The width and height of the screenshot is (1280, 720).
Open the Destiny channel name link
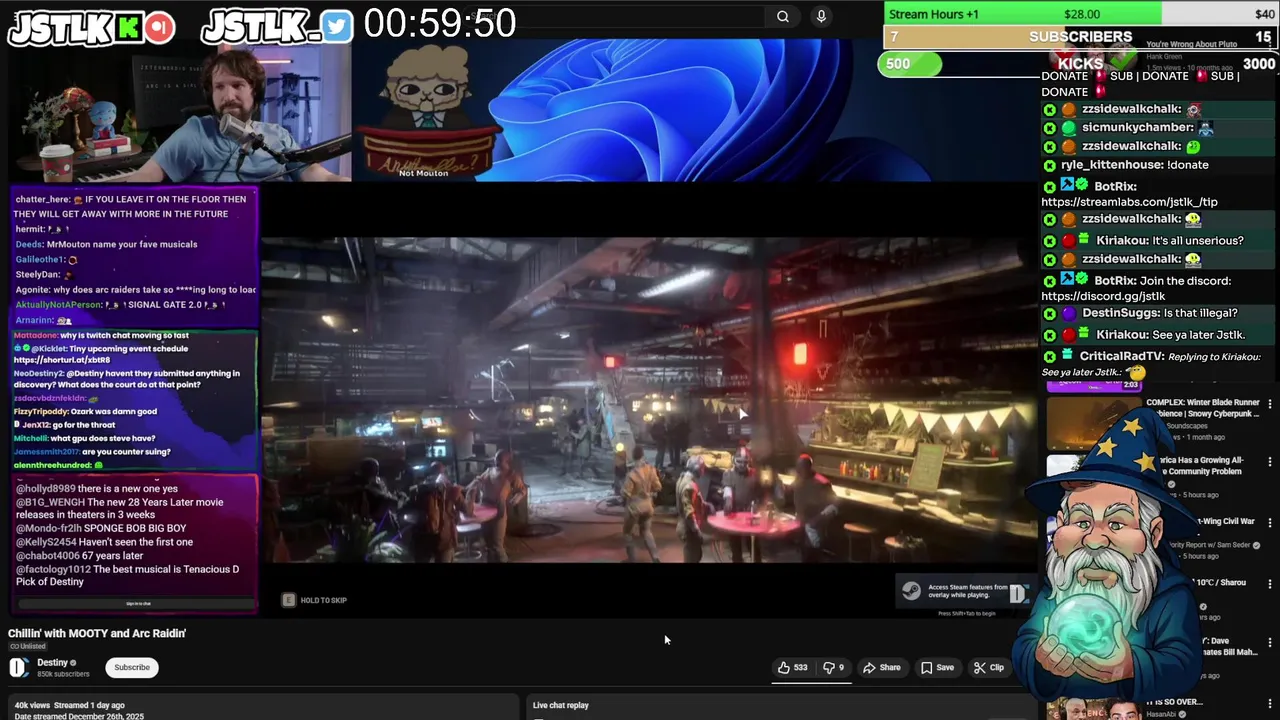tap(53, 662)
